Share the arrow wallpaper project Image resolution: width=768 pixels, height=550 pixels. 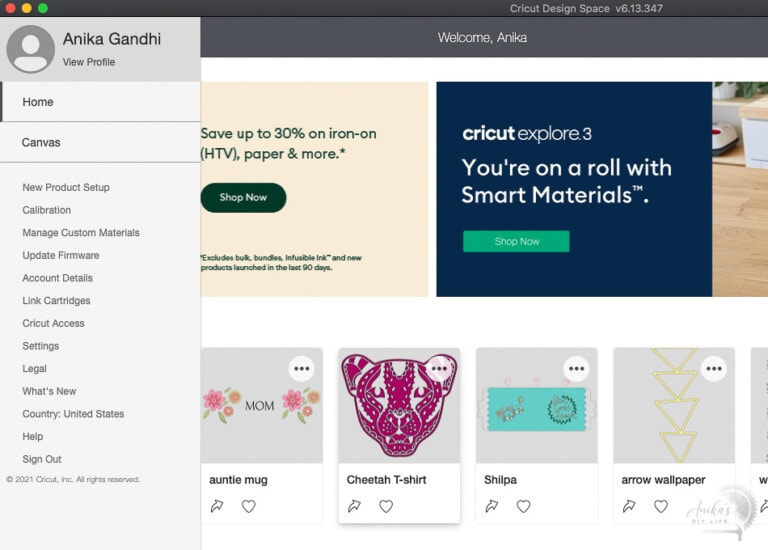tap(629, 506)
